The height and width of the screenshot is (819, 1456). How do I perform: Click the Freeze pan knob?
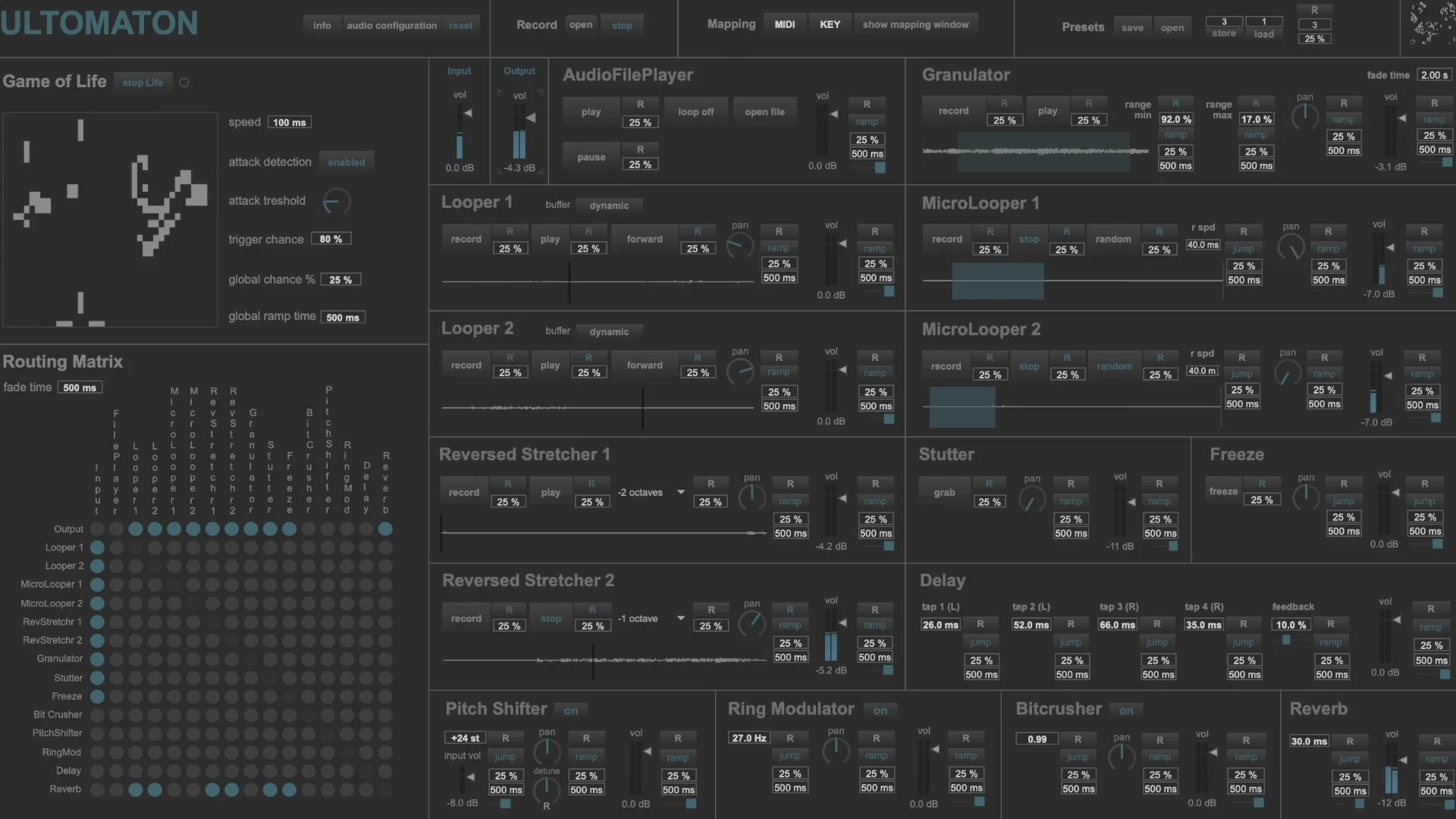[x=1305, y=497]
